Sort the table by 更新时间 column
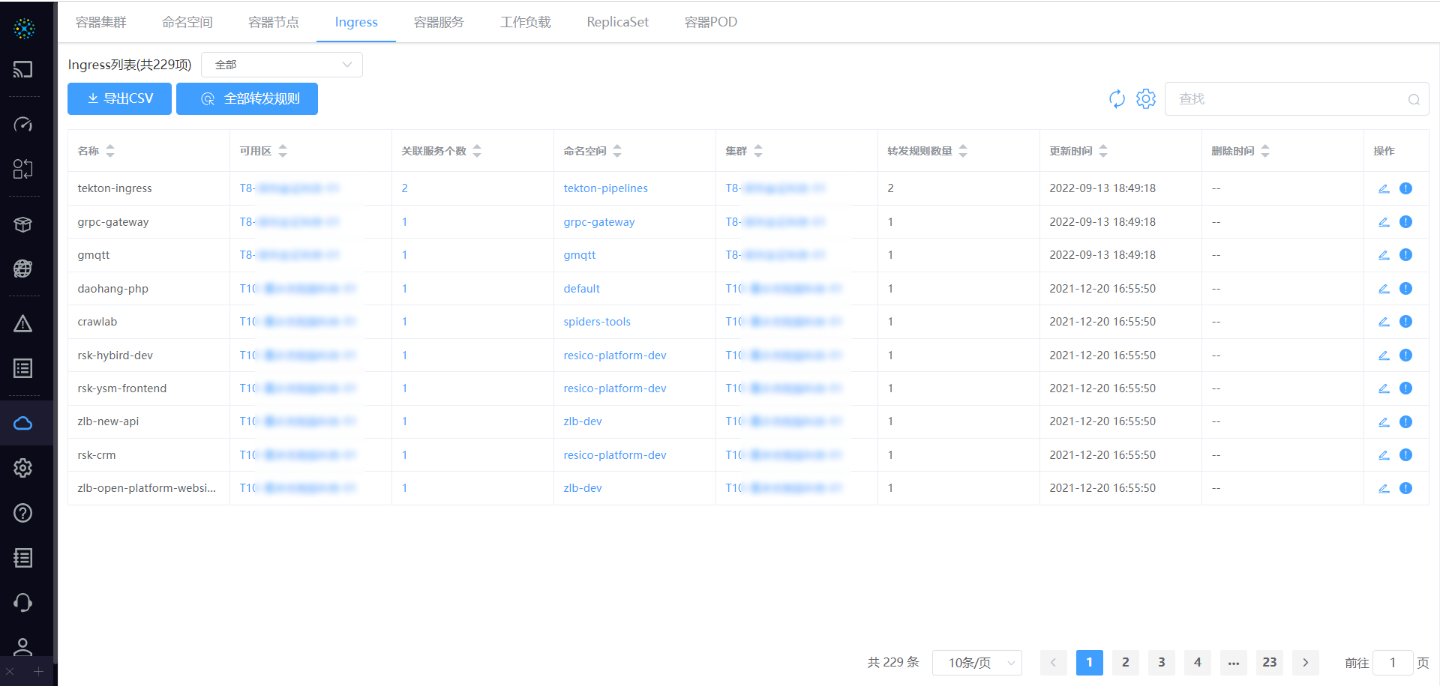The height and width of the screenshot is (686, 1440). 1103,151
